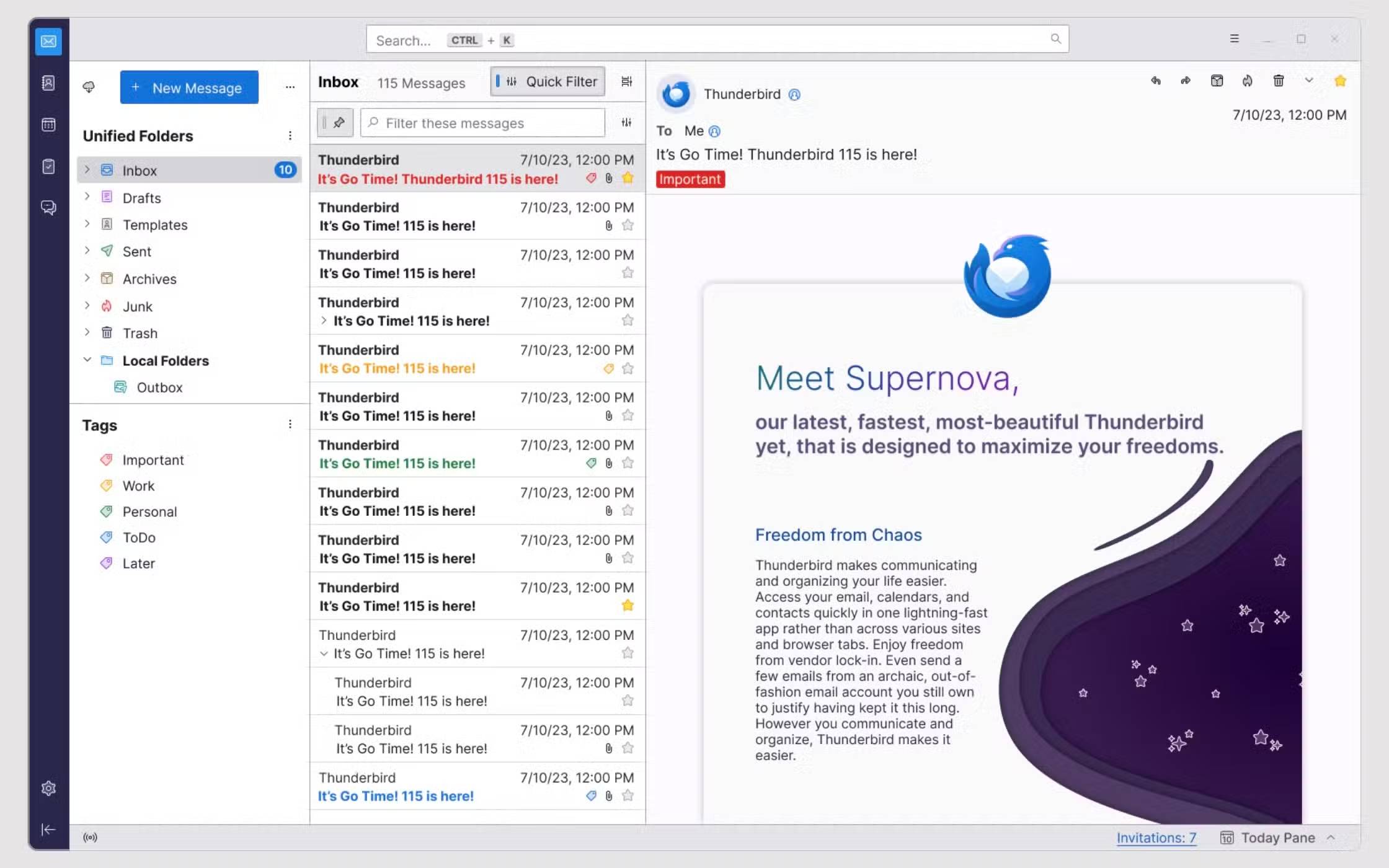
Task: Open Settings gear in the sidebar
Action: click(48, 788)
